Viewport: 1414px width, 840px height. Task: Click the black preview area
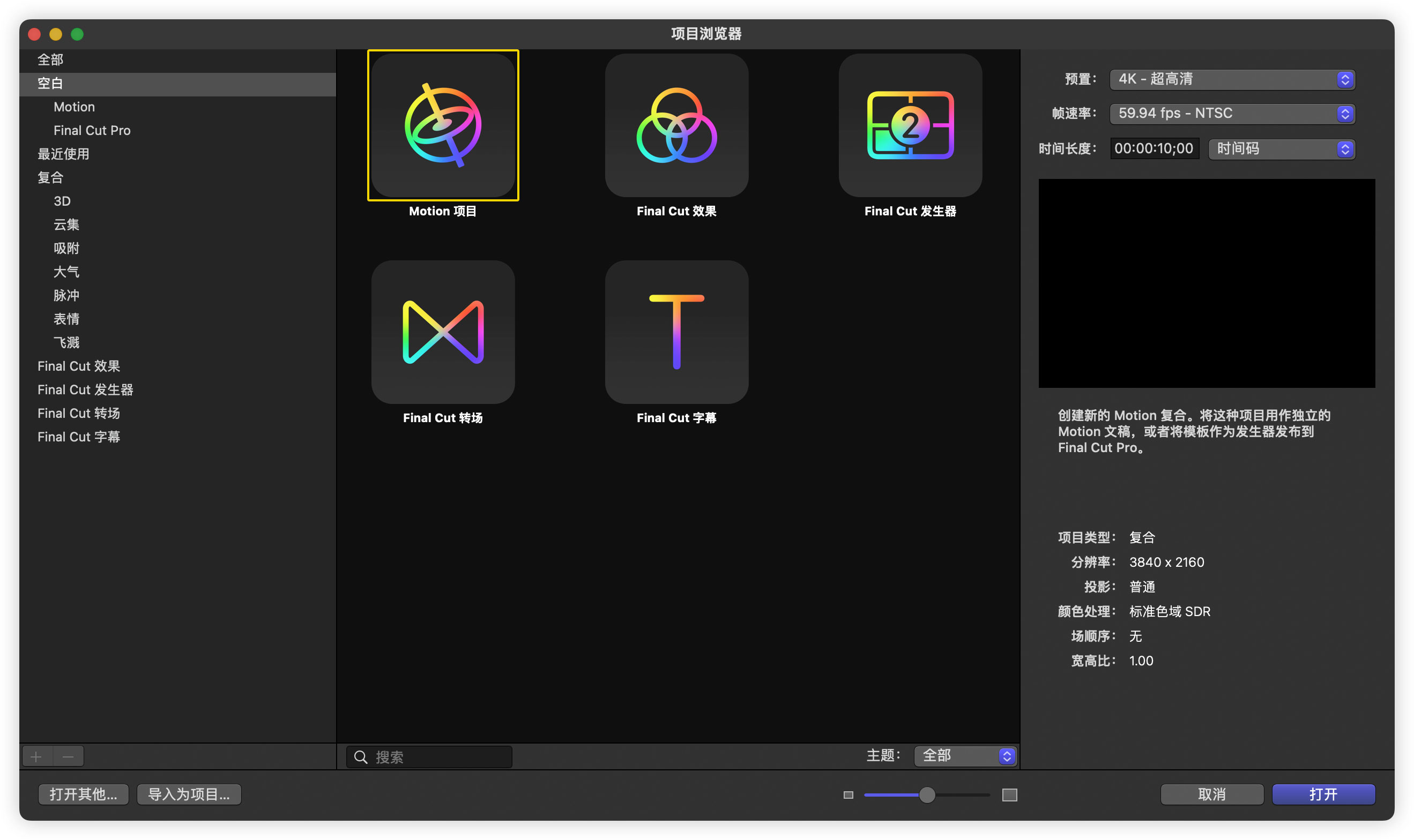pos(1206,283)
